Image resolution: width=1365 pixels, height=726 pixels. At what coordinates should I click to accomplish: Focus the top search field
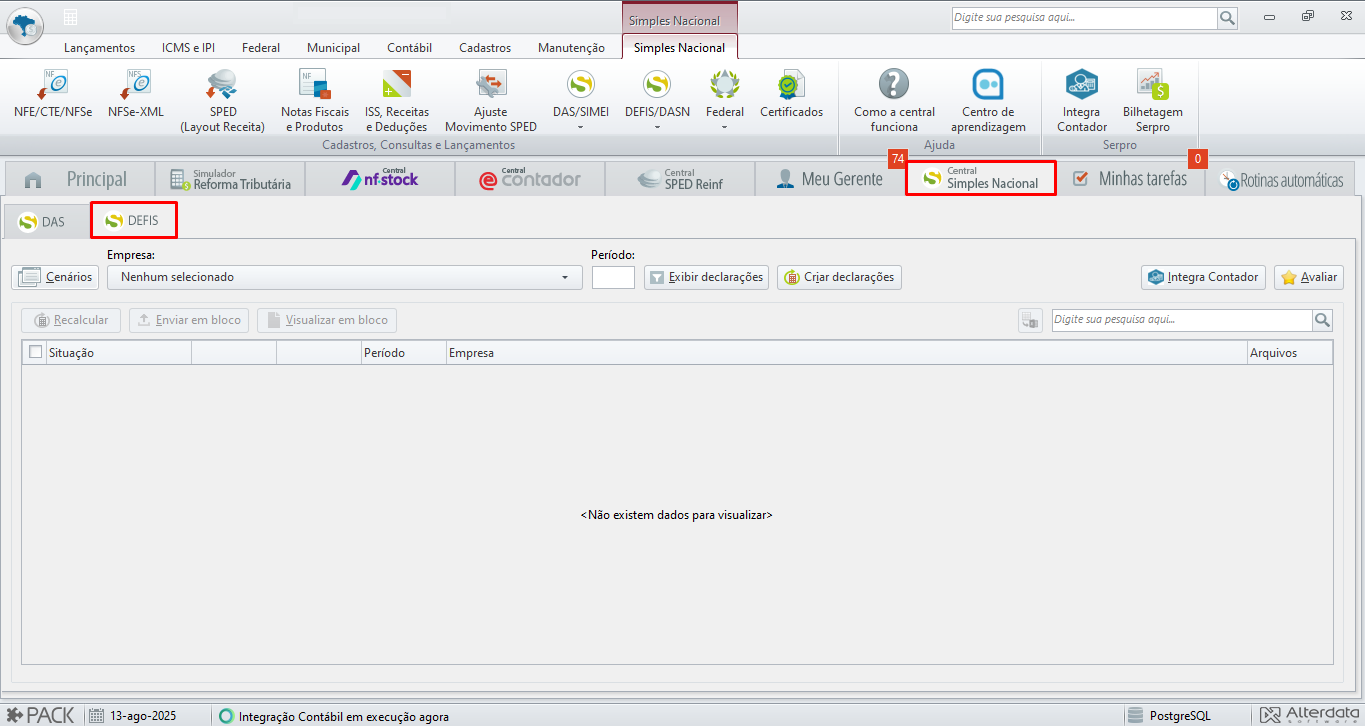click(x=1084, y=18)
